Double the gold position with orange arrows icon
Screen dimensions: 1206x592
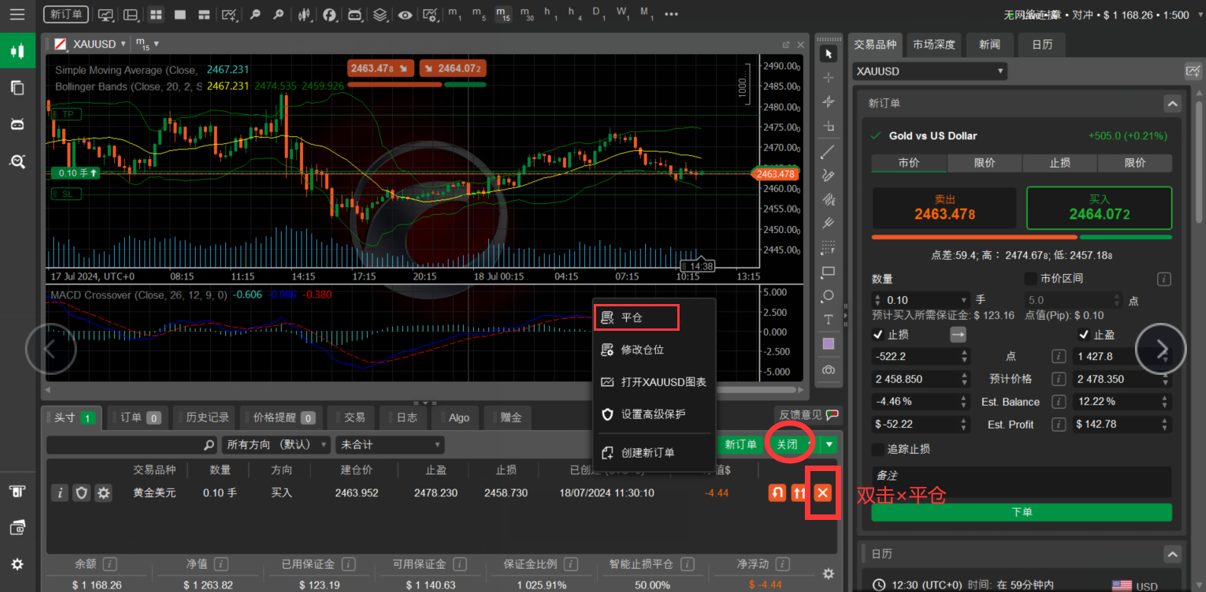(799, 492)
